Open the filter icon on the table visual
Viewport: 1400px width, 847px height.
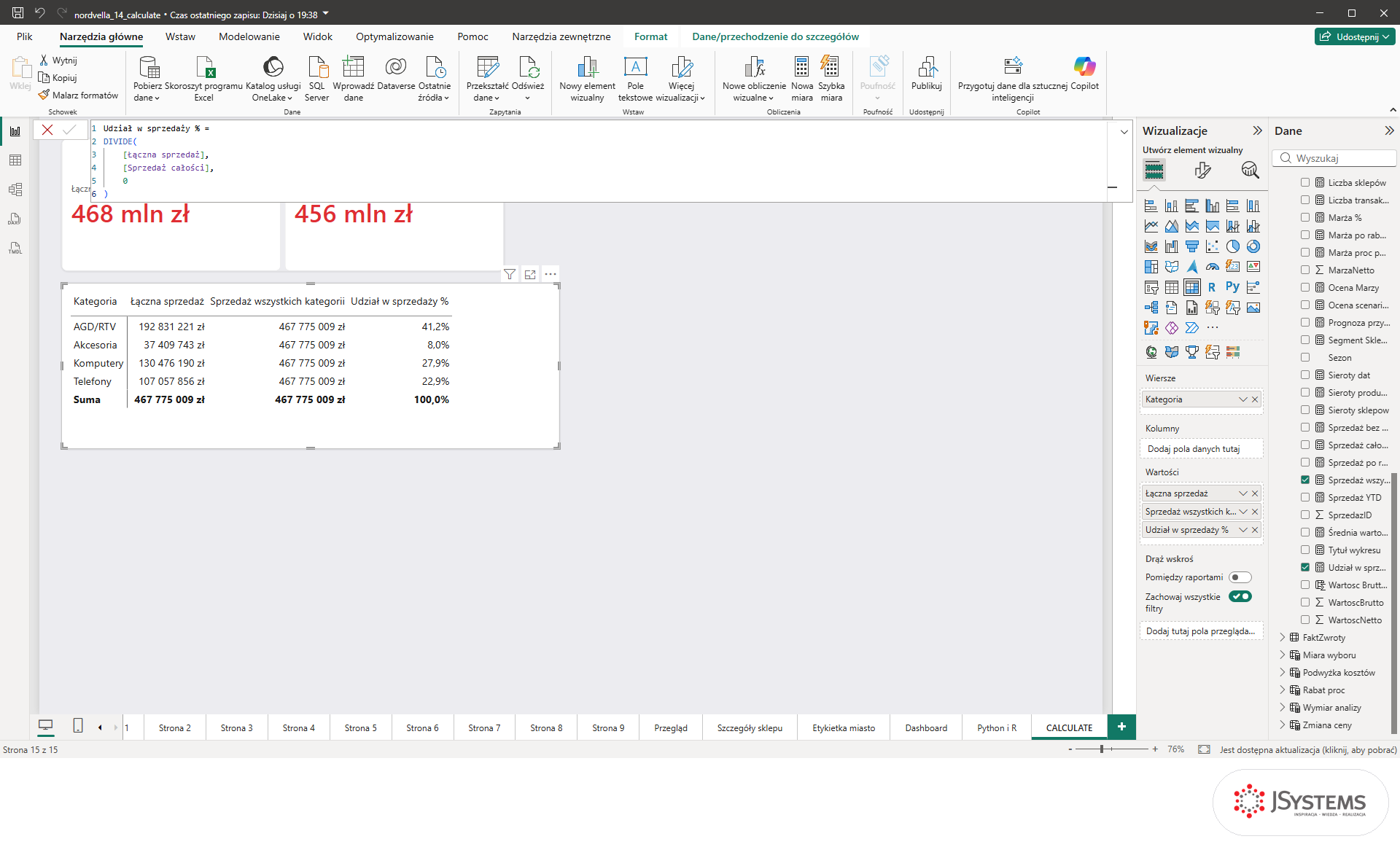coord(510,274)
